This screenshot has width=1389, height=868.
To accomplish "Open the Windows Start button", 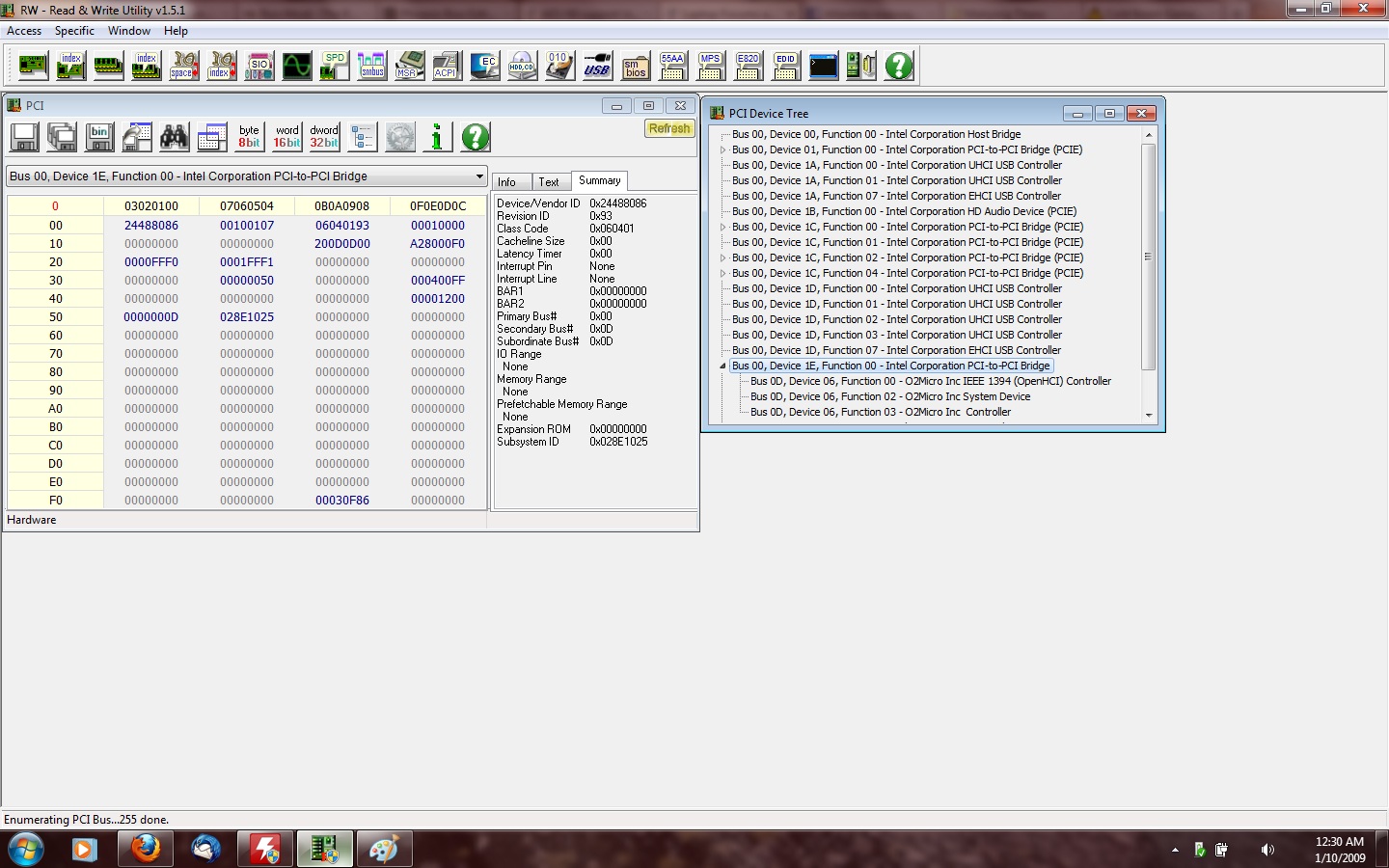I will pos(26,850).
